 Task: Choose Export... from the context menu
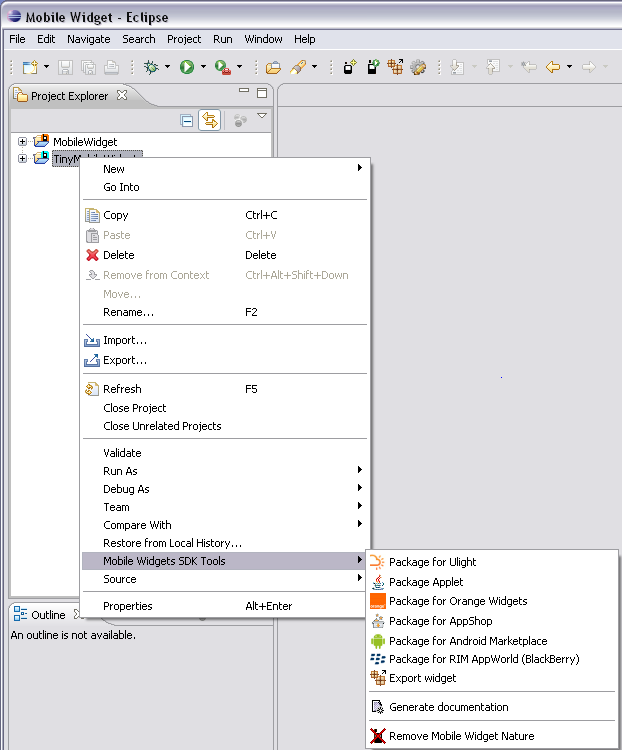225,360
